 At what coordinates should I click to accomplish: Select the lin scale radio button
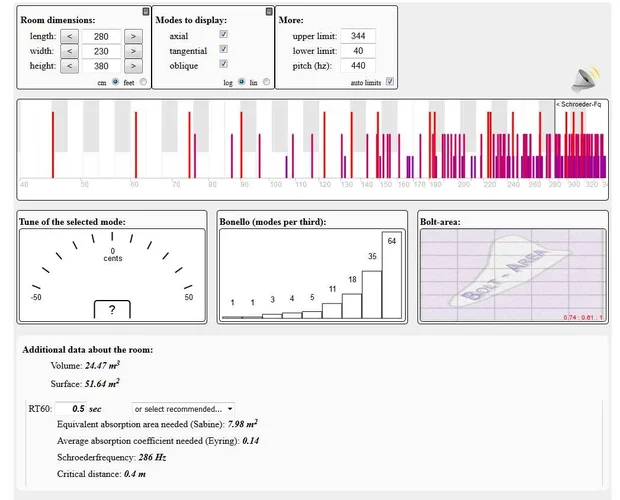coord(267,82)
